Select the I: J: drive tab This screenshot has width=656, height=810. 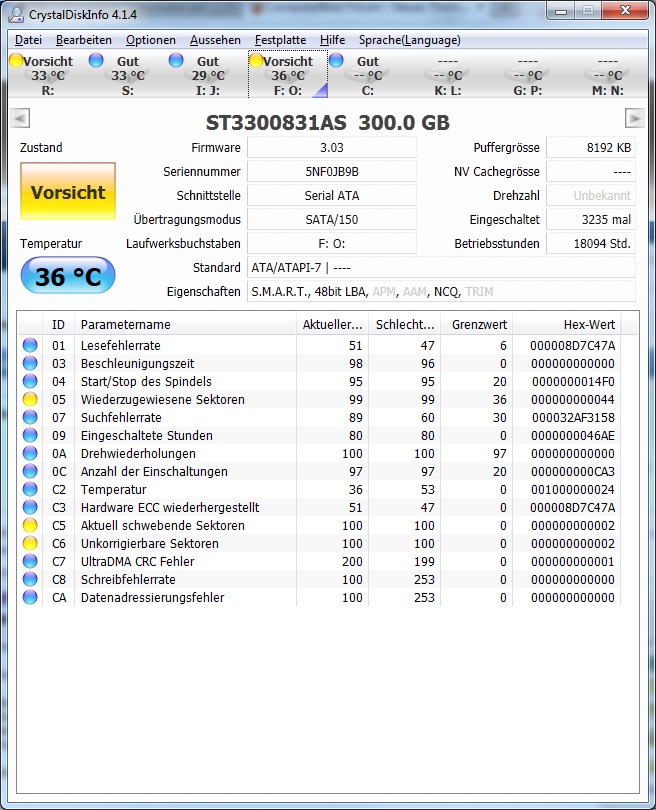click(208, 75)
